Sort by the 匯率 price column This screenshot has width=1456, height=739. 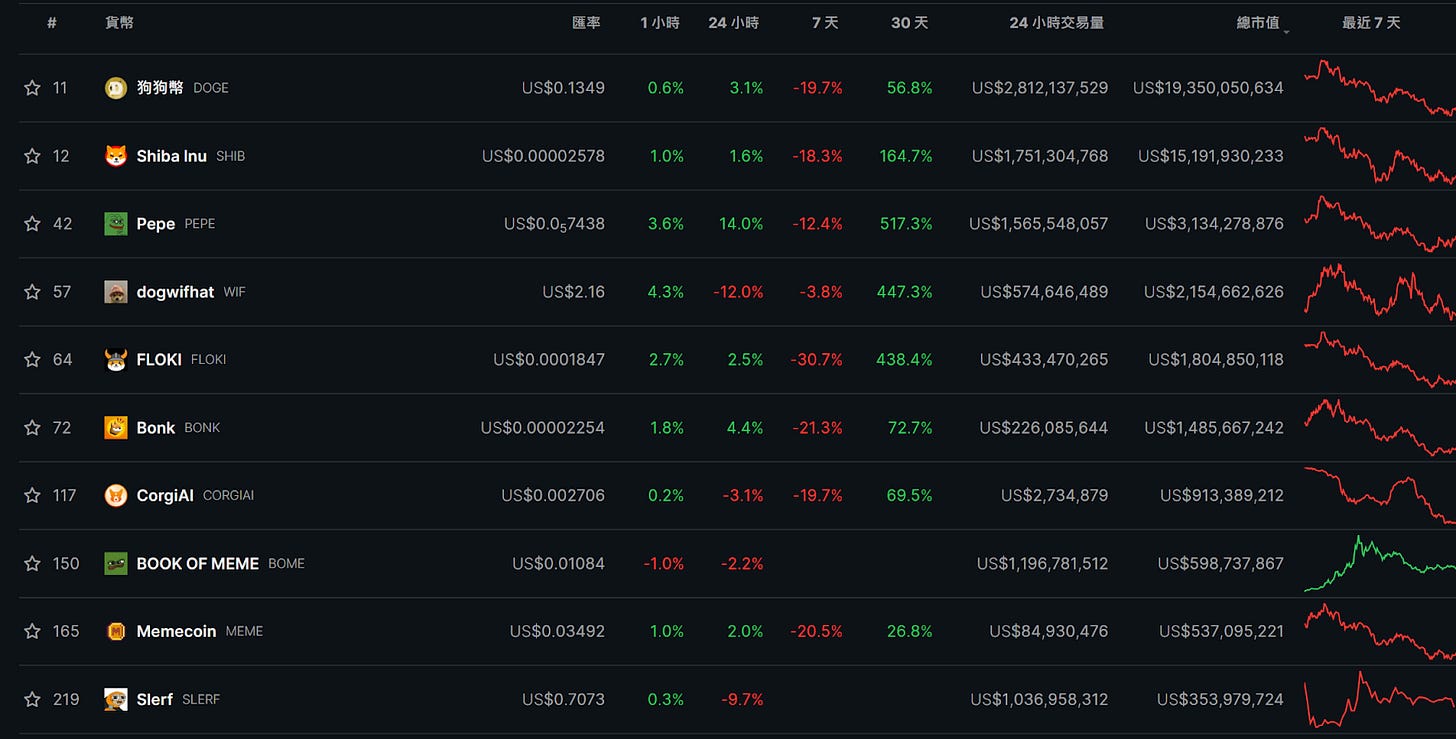587,22
